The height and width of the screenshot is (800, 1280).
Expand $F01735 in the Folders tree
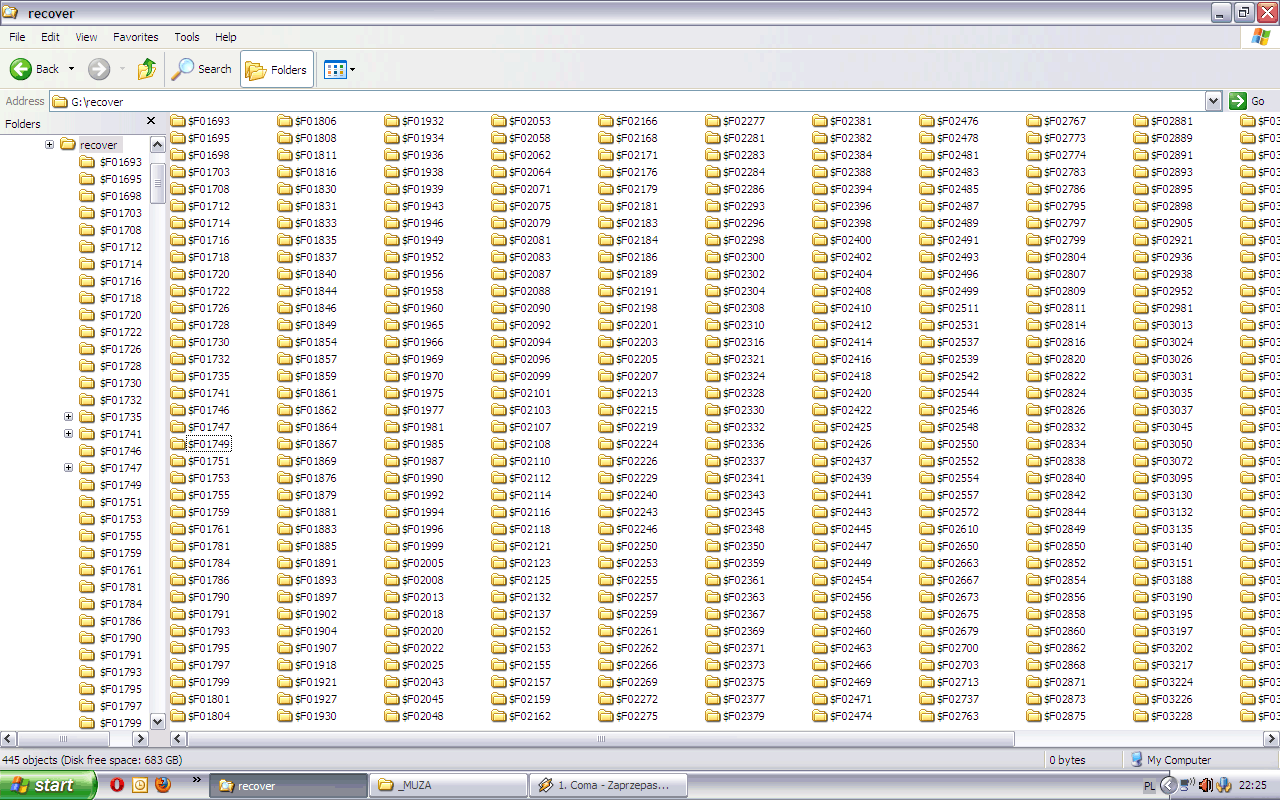[69, 417]
